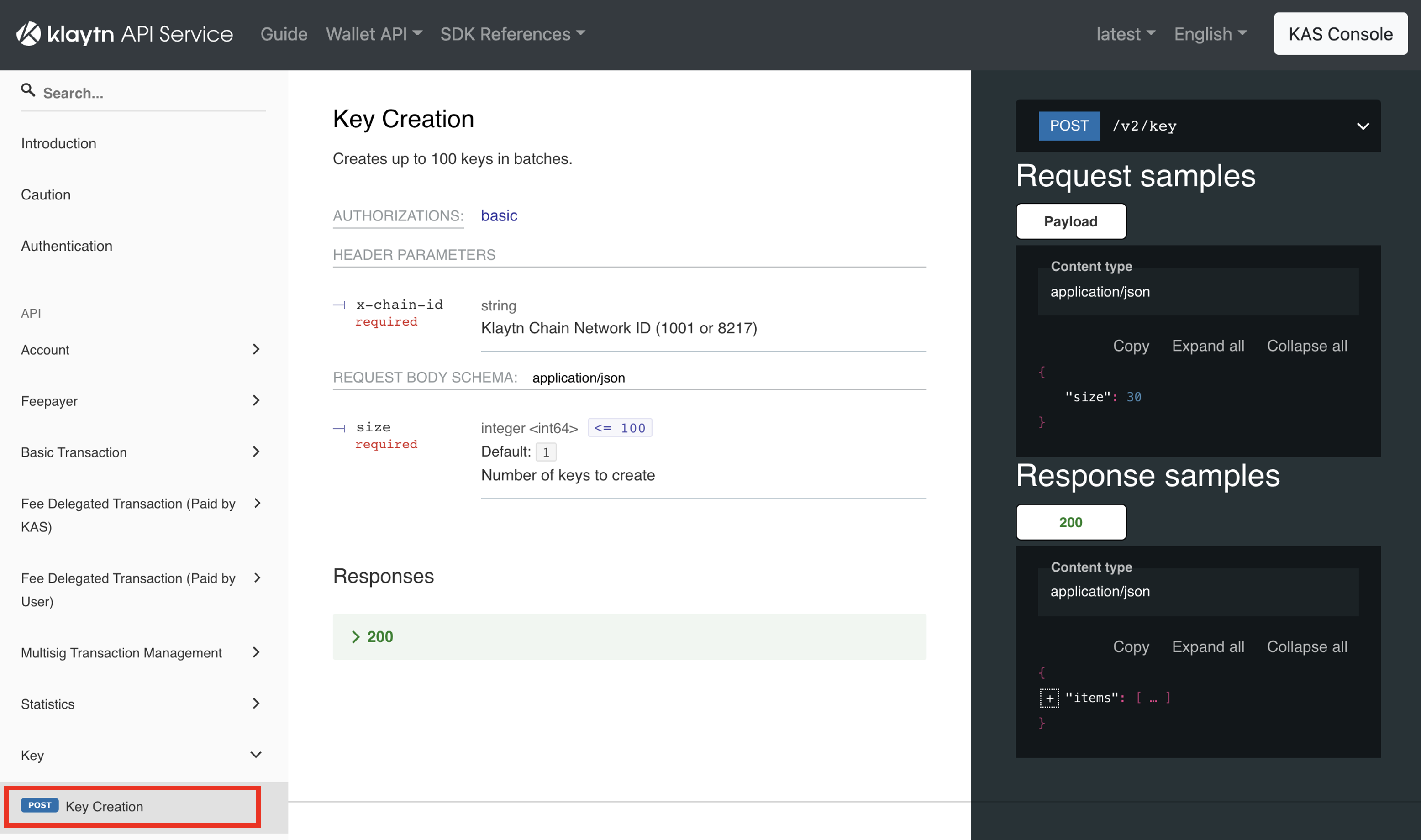Image resolution: width=1421 pixels, height=840 pixels.
Task: Click the KAS Console button
Action: pyautogui.click(x=1340, y=34)
